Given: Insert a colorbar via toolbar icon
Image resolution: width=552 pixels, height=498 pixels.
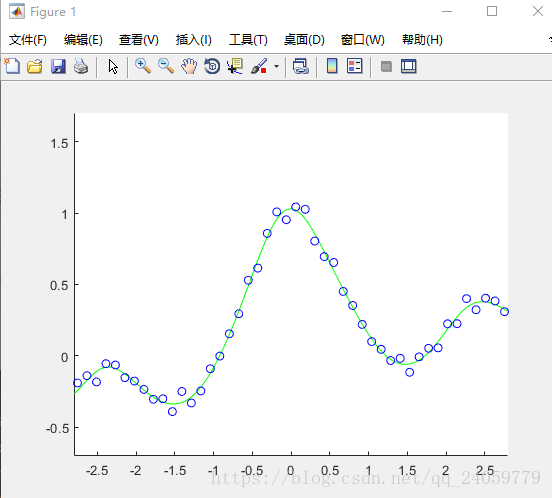Looking at the screenshot, I should [x=332, y=66].
